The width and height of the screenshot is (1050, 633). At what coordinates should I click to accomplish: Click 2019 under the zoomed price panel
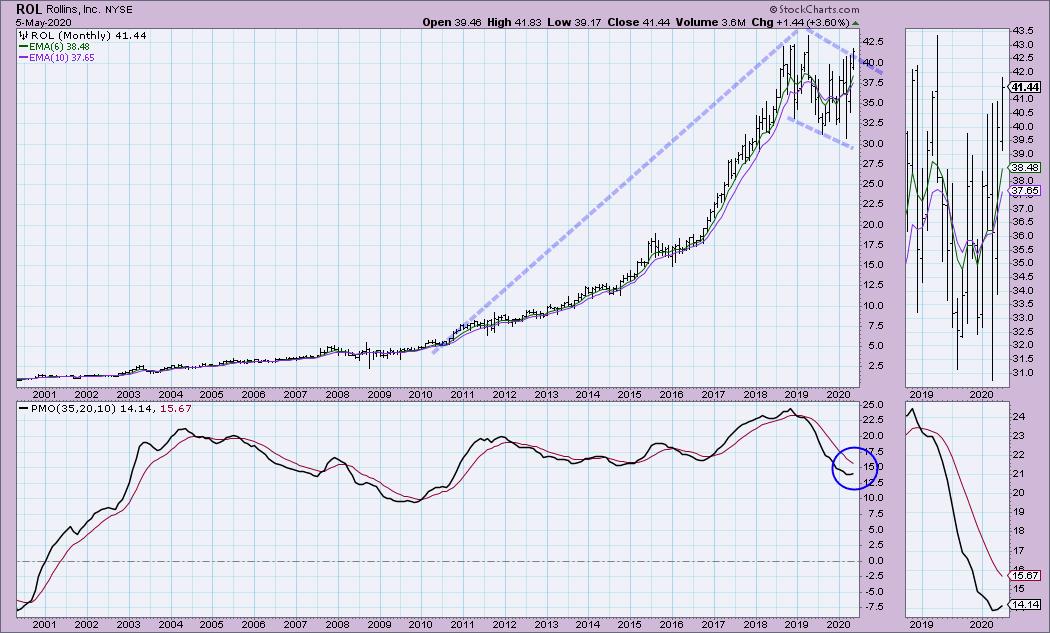coord(921,395)
